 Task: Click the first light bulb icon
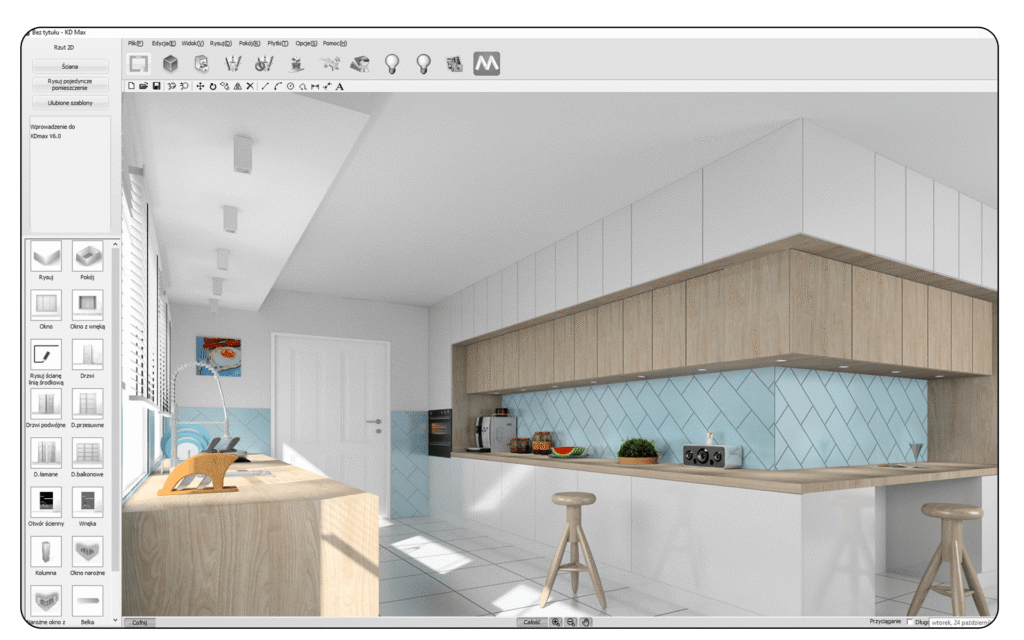(x=392, y=64)
